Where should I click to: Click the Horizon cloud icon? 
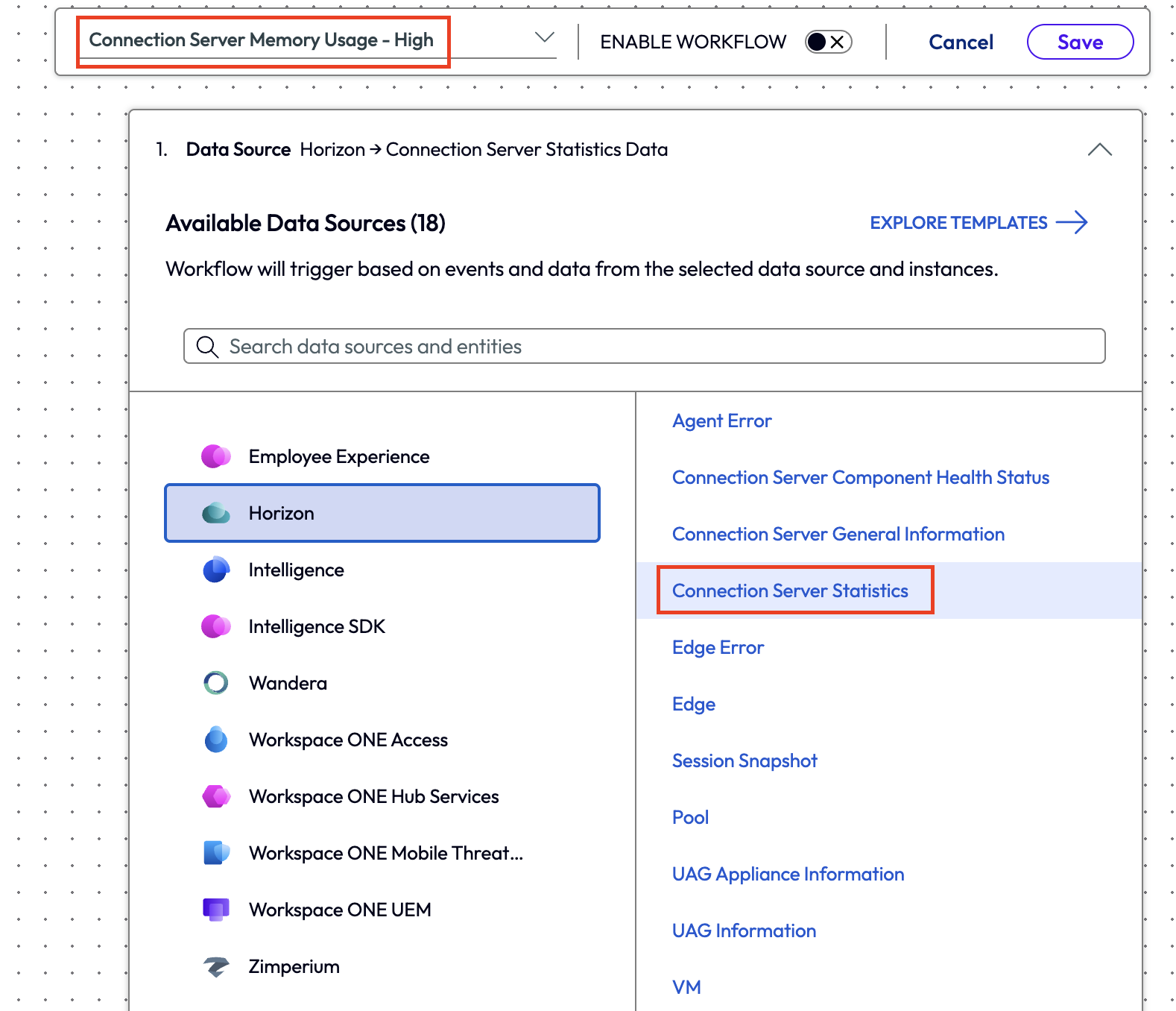[x=216, y=513]
